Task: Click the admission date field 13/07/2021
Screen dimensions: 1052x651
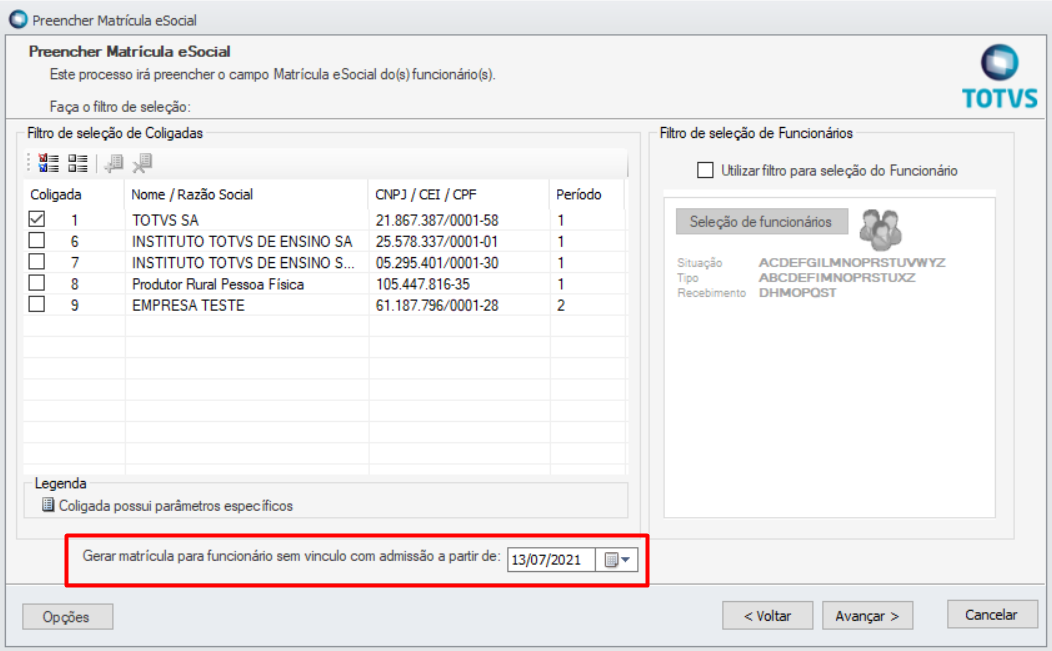Action: pyautogui.click(x=551, y=559)
